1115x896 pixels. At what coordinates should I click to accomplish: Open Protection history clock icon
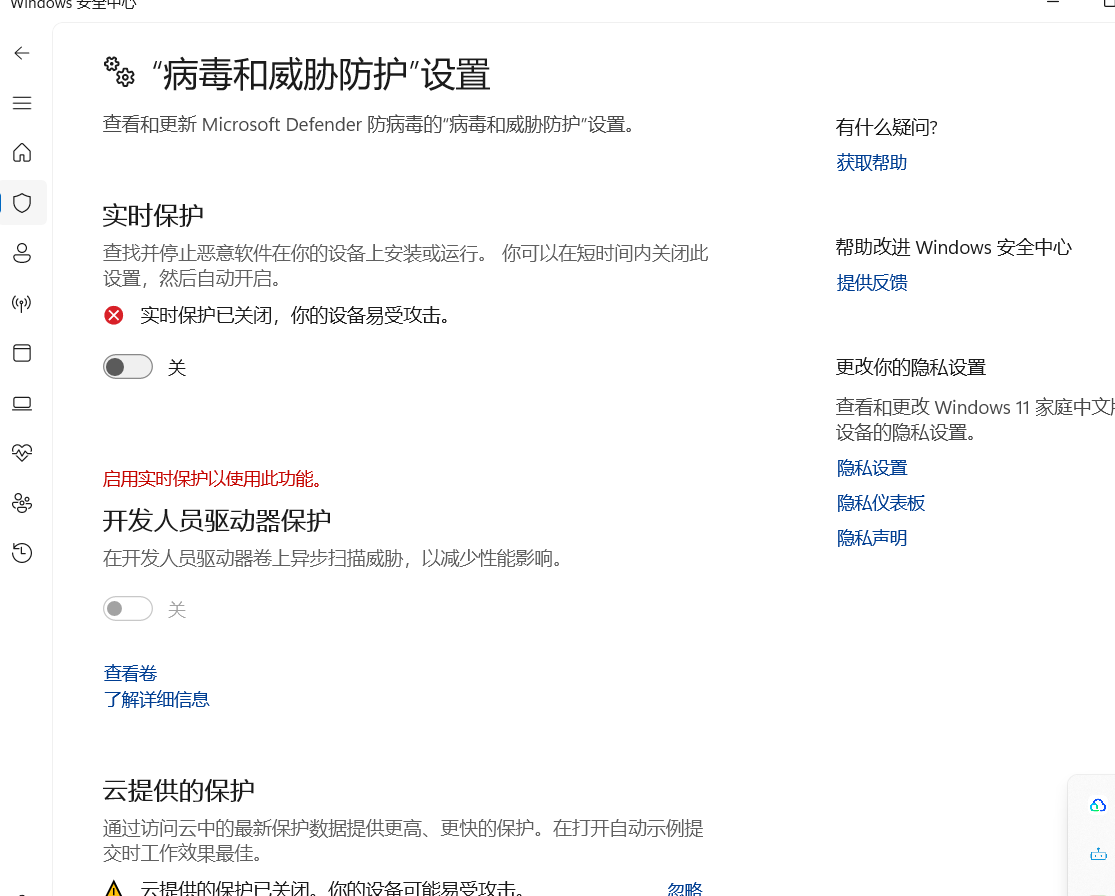(x=22, y=553)
